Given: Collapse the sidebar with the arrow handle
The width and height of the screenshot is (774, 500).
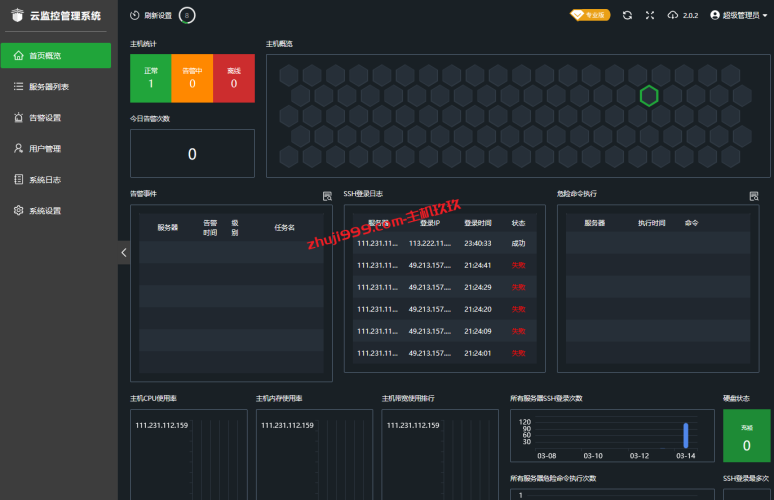Looking at the screenshot, I should 124,253.
